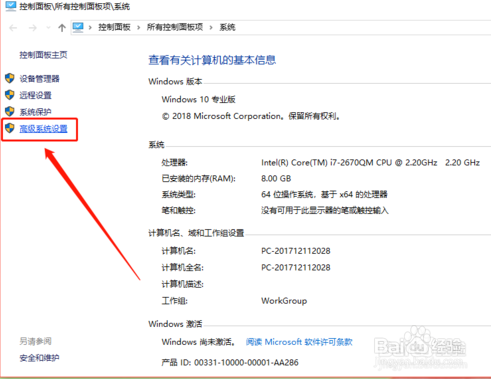This screenshot has width=491, height=379.
Task: Click shield icon next to 设备管理器
Action: 10,78
